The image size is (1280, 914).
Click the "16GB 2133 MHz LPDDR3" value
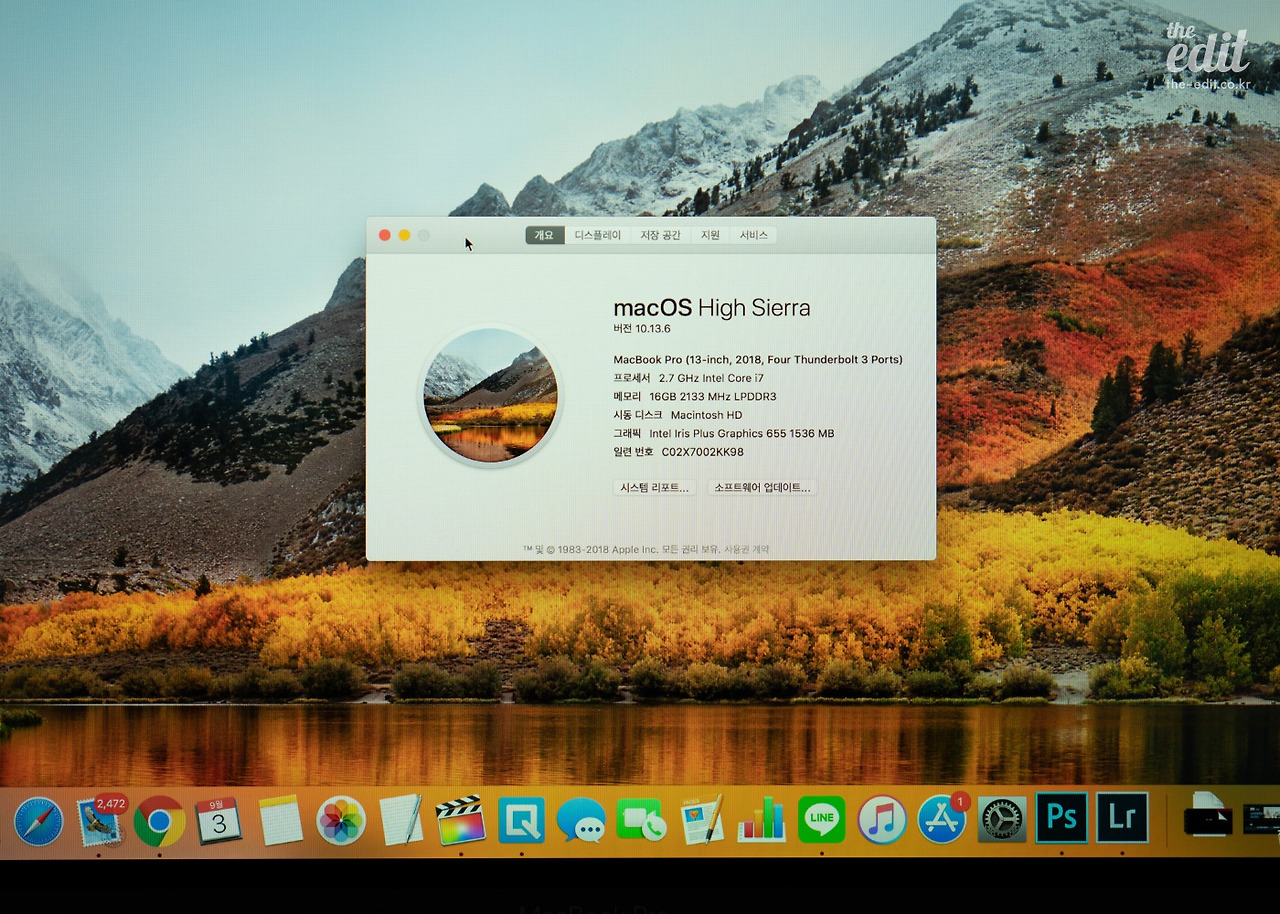point(713,397)
